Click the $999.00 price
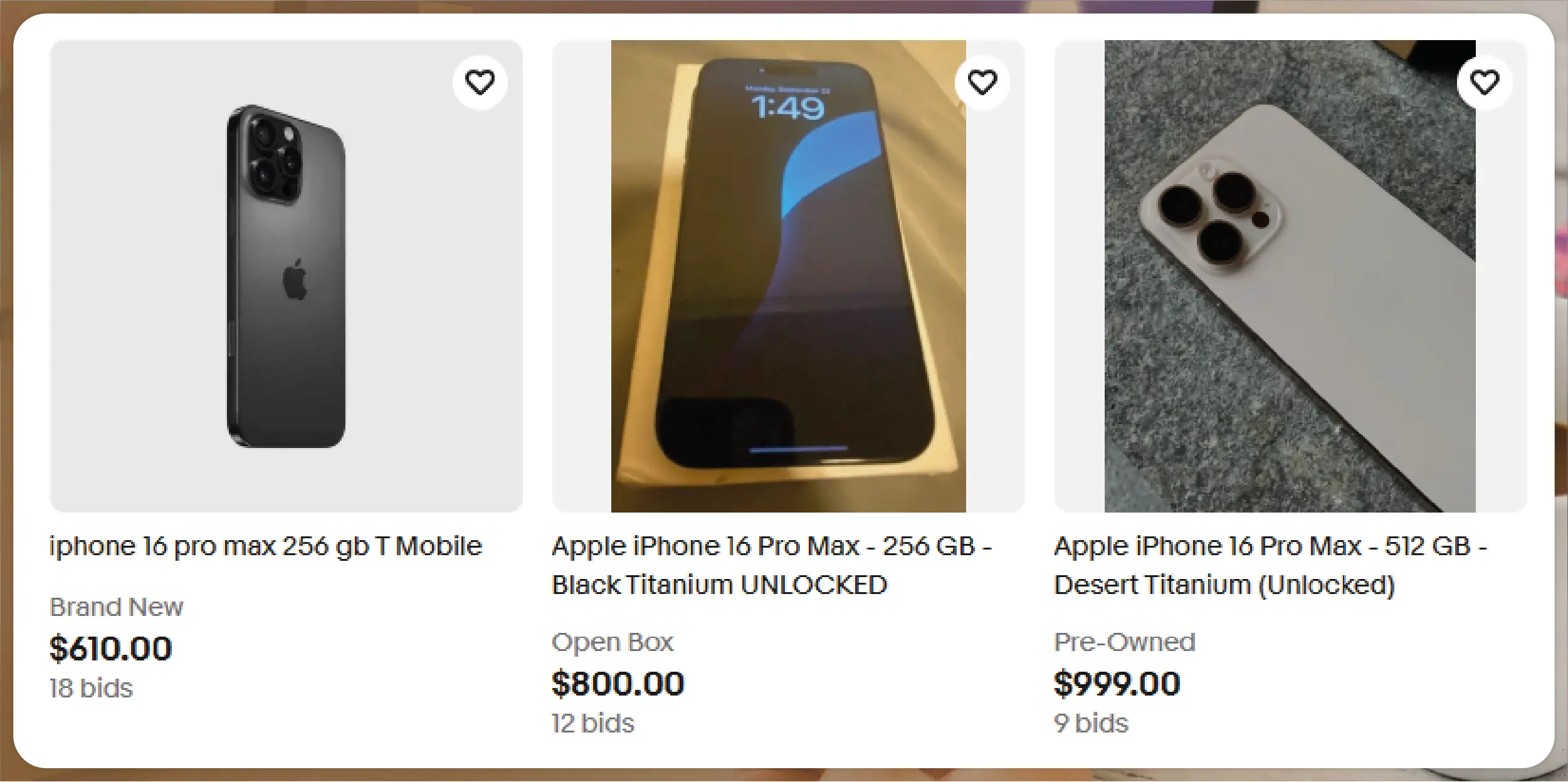Screen dimensions: 1568x782 pyautogui.click(x=1117, y=683)
